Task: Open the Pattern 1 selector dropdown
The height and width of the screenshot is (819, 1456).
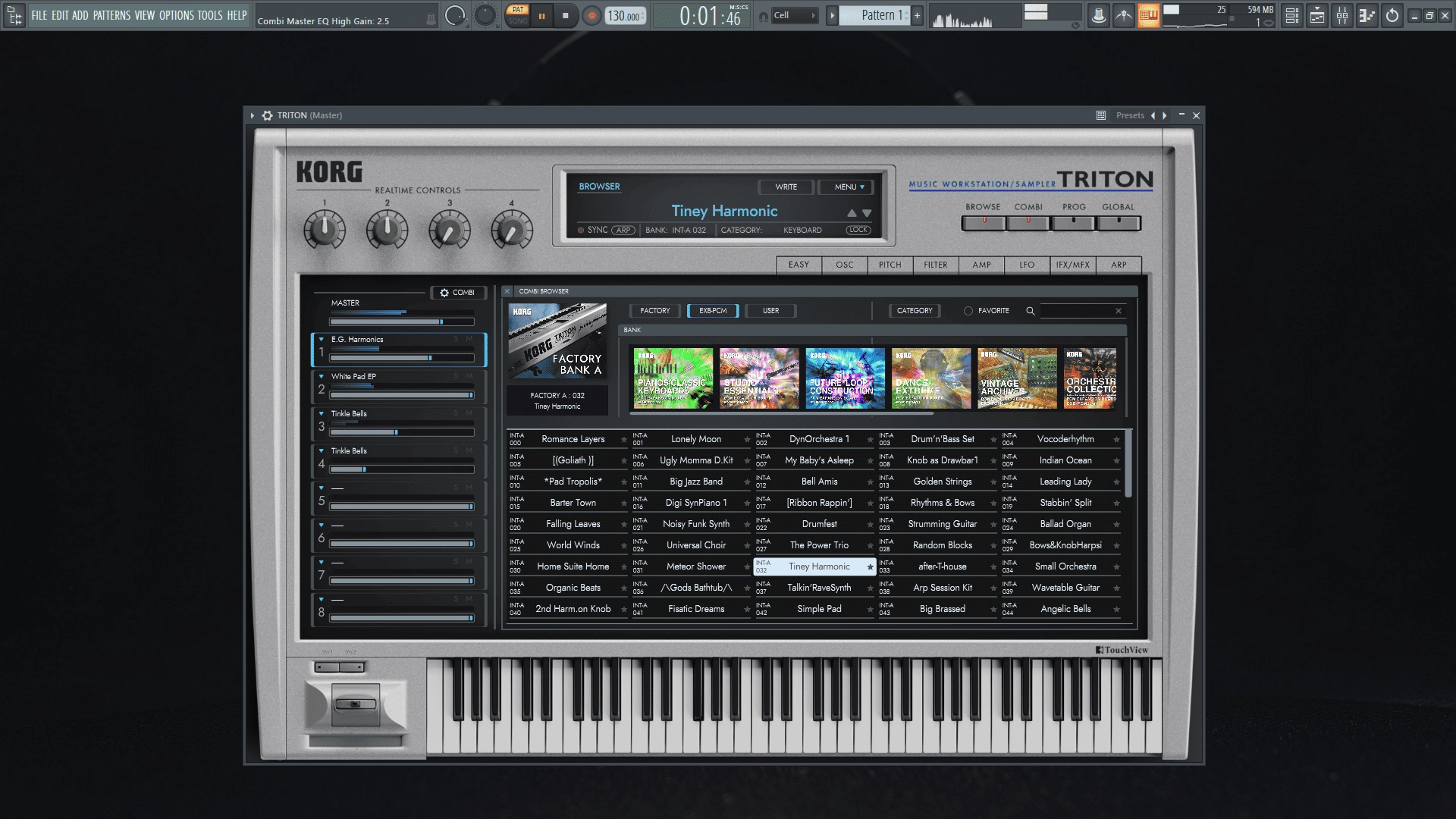Action: pyautogui.click(x=877, y=15)
